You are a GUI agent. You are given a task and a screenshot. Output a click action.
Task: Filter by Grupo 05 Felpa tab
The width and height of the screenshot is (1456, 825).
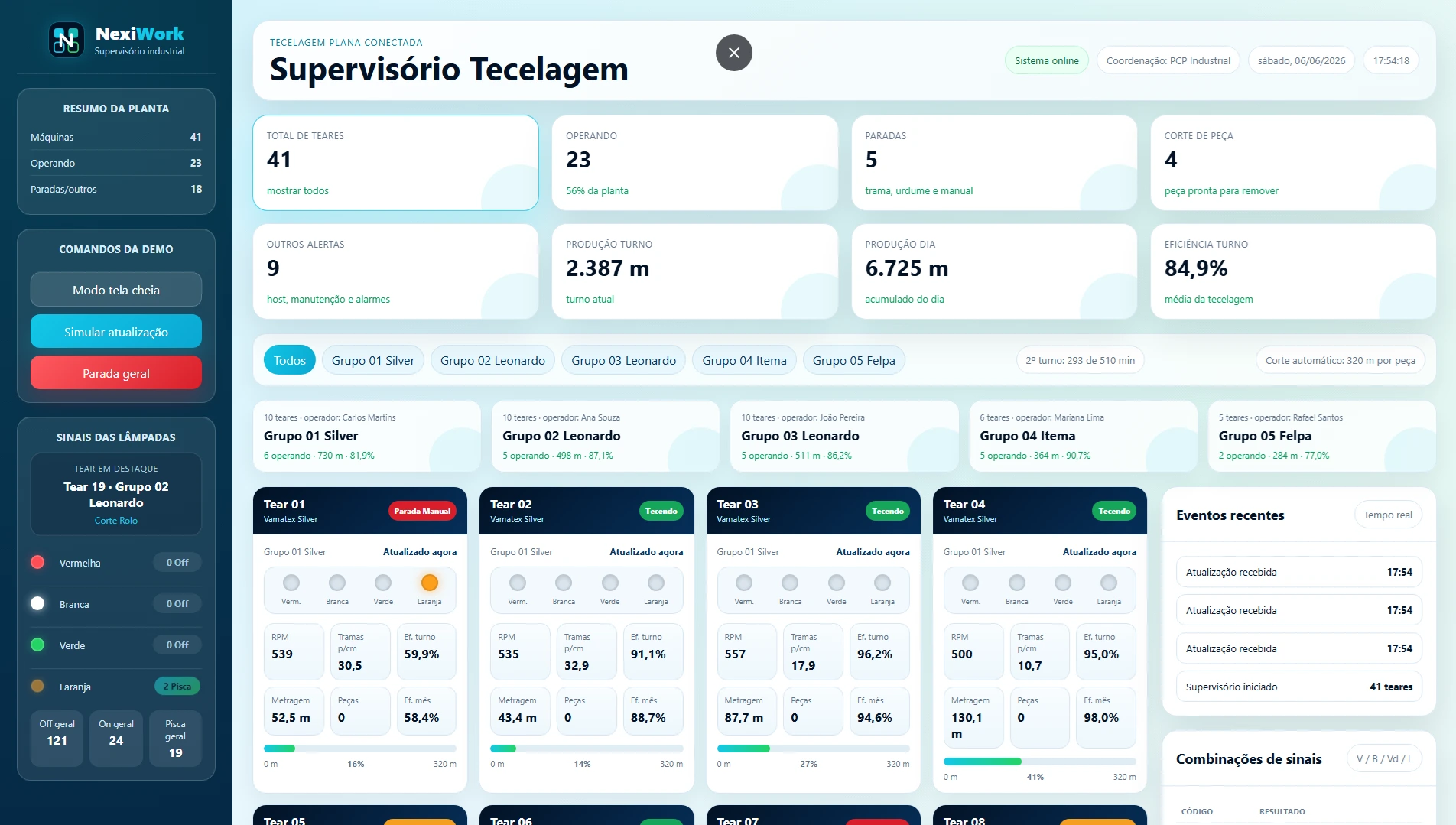pyautogui.click(x=854, y=360)
